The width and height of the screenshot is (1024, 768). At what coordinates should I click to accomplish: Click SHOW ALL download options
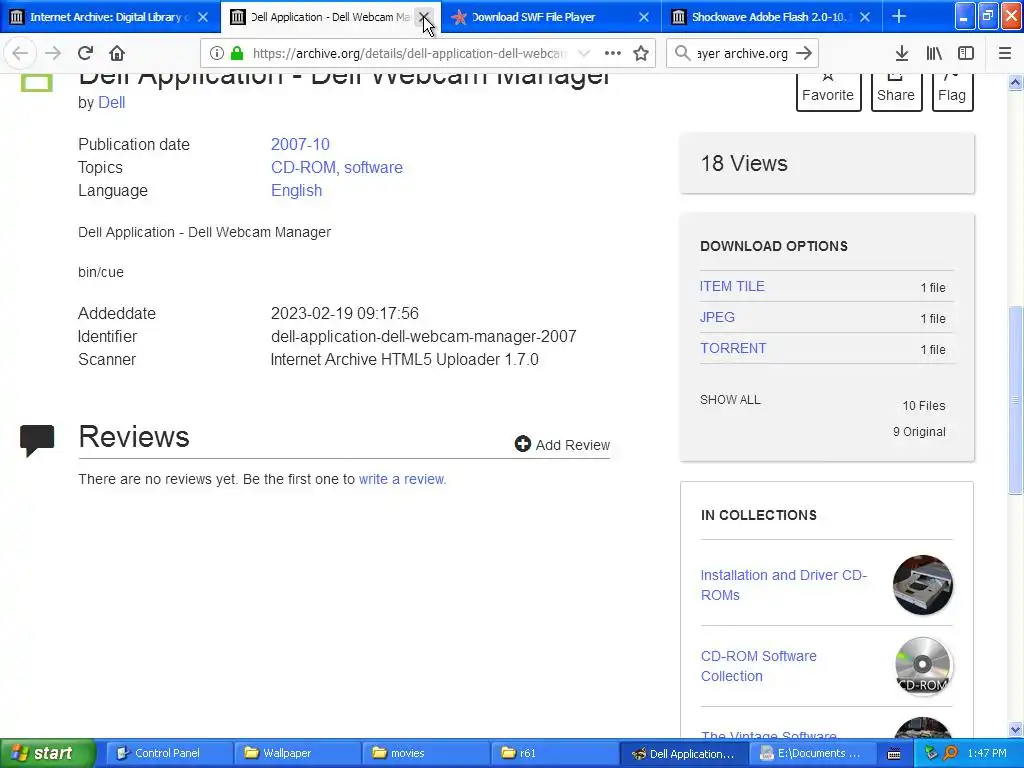[x=730, y=400]
